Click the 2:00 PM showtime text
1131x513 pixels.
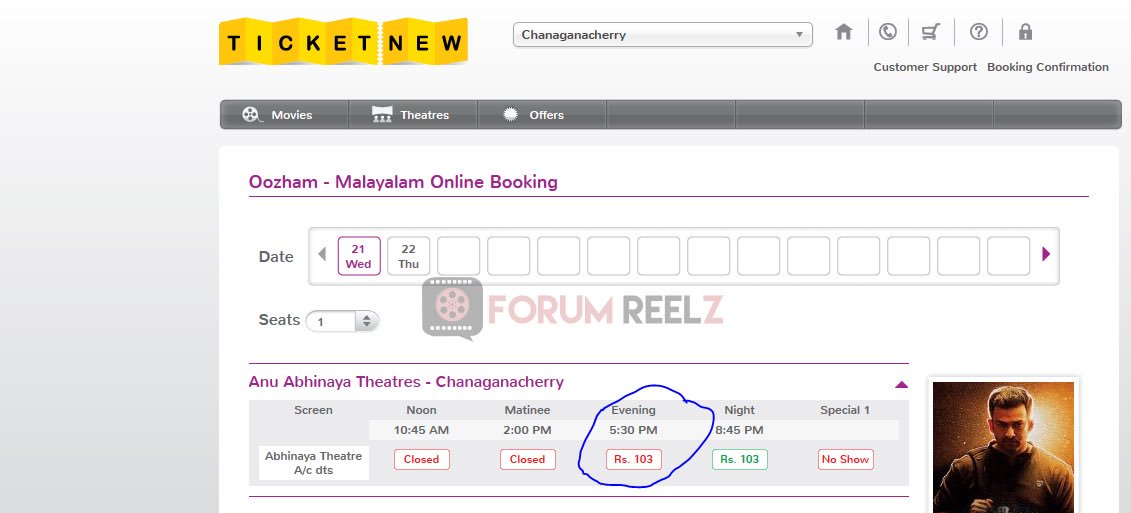tap(527, 431)
